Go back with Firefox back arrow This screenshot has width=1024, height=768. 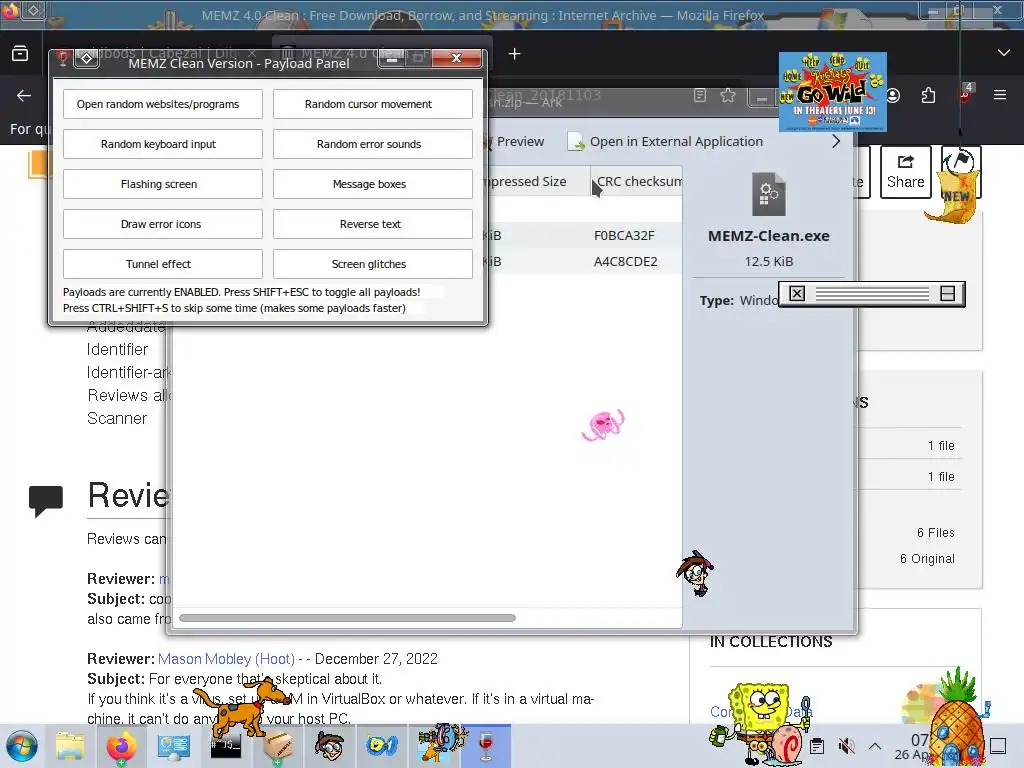point(24,96)
